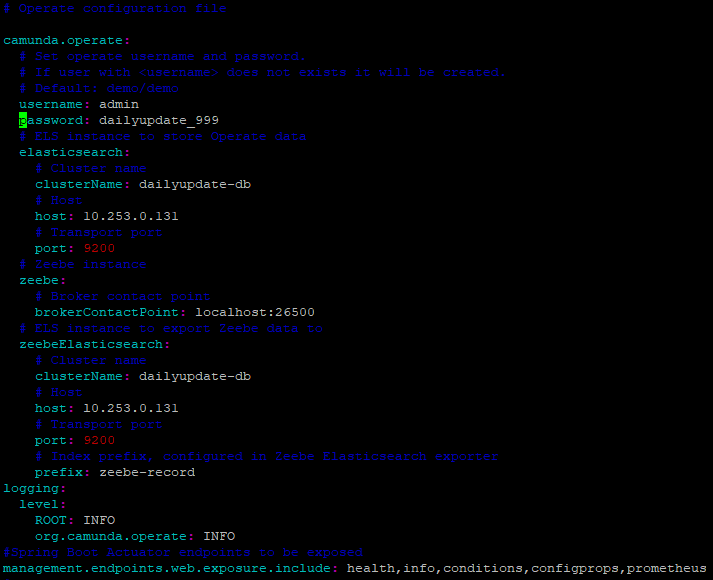Click red port 9200 under elasticsearch section

[99, 248]
